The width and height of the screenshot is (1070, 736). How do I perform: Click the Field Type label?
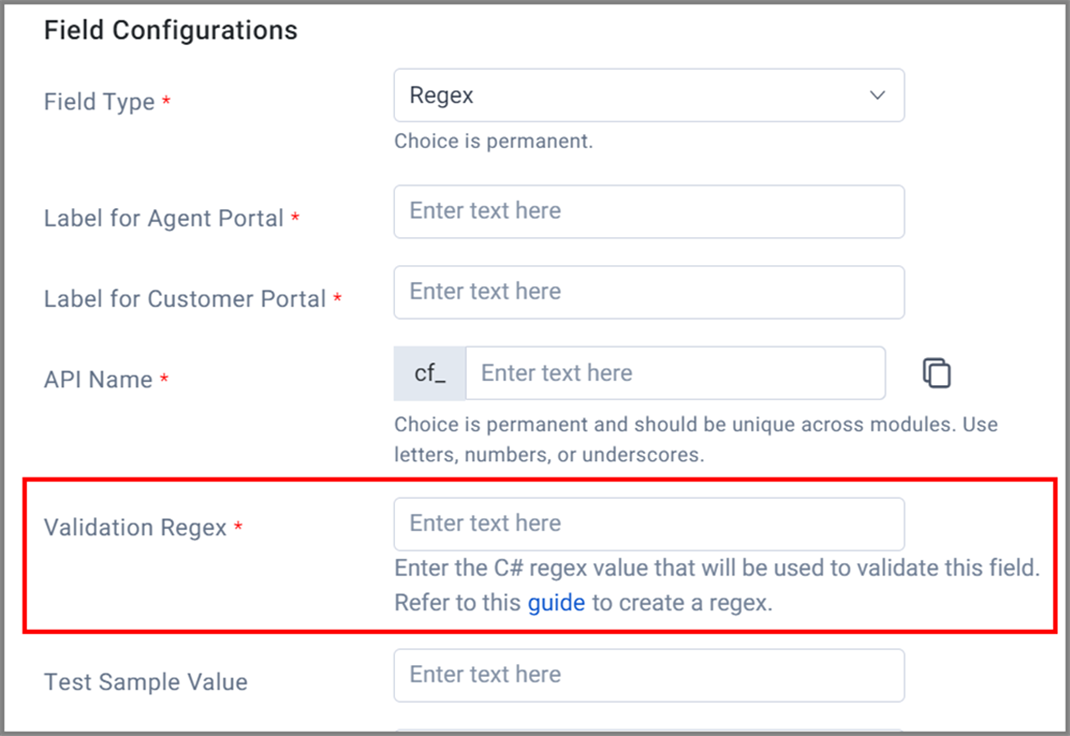(100, 102)
